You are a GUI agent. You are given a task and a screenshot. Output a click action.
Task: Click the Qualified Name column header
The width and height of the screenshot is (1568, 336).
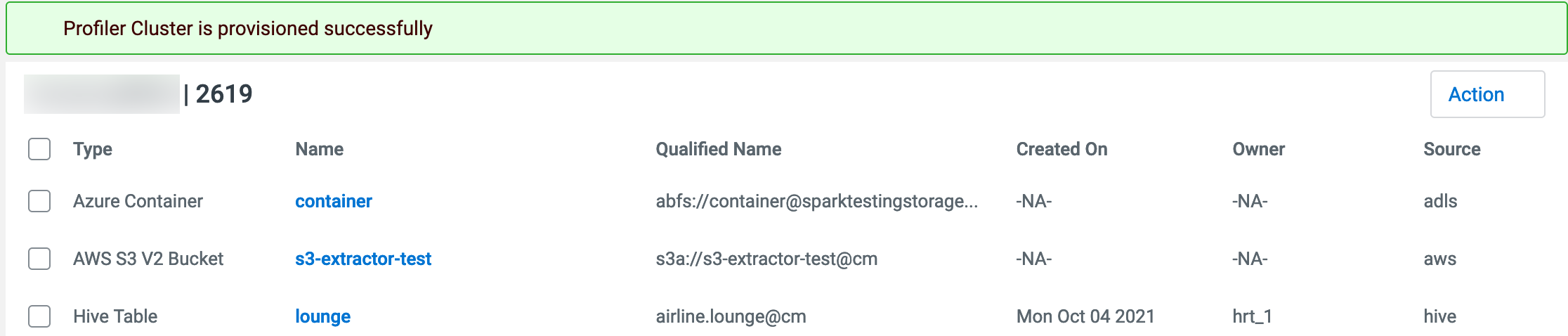[x=718, y=149]
